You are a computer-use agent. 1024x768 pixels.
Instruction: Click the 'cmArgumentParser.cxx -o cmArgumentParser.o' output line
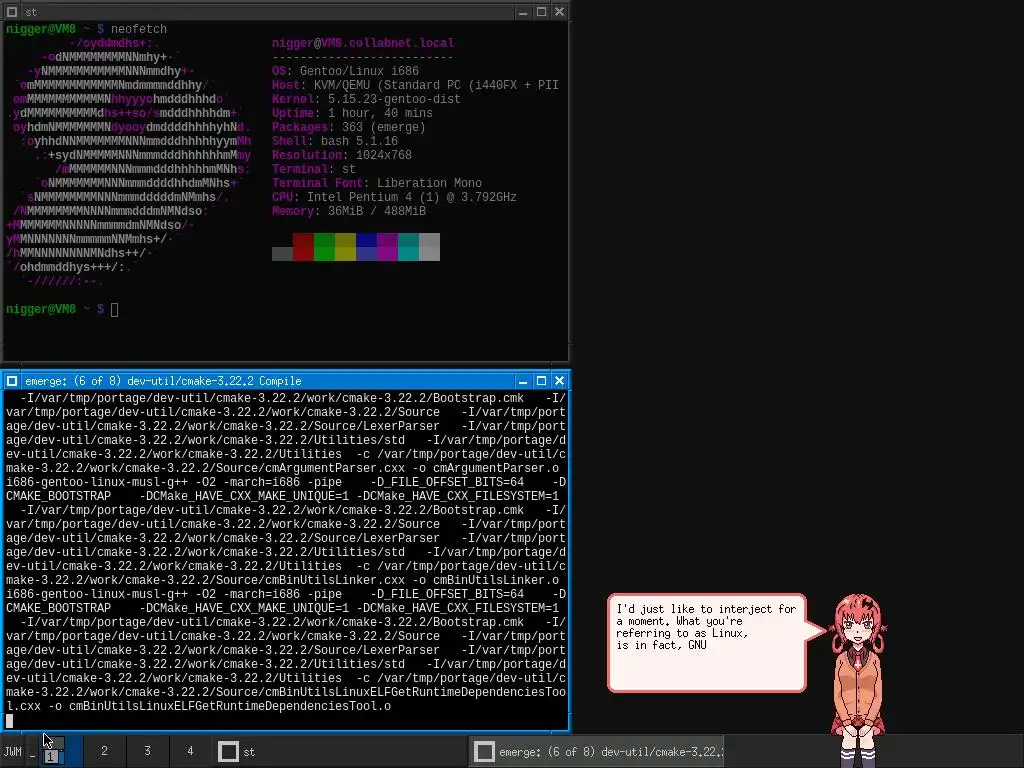point(285,468)
